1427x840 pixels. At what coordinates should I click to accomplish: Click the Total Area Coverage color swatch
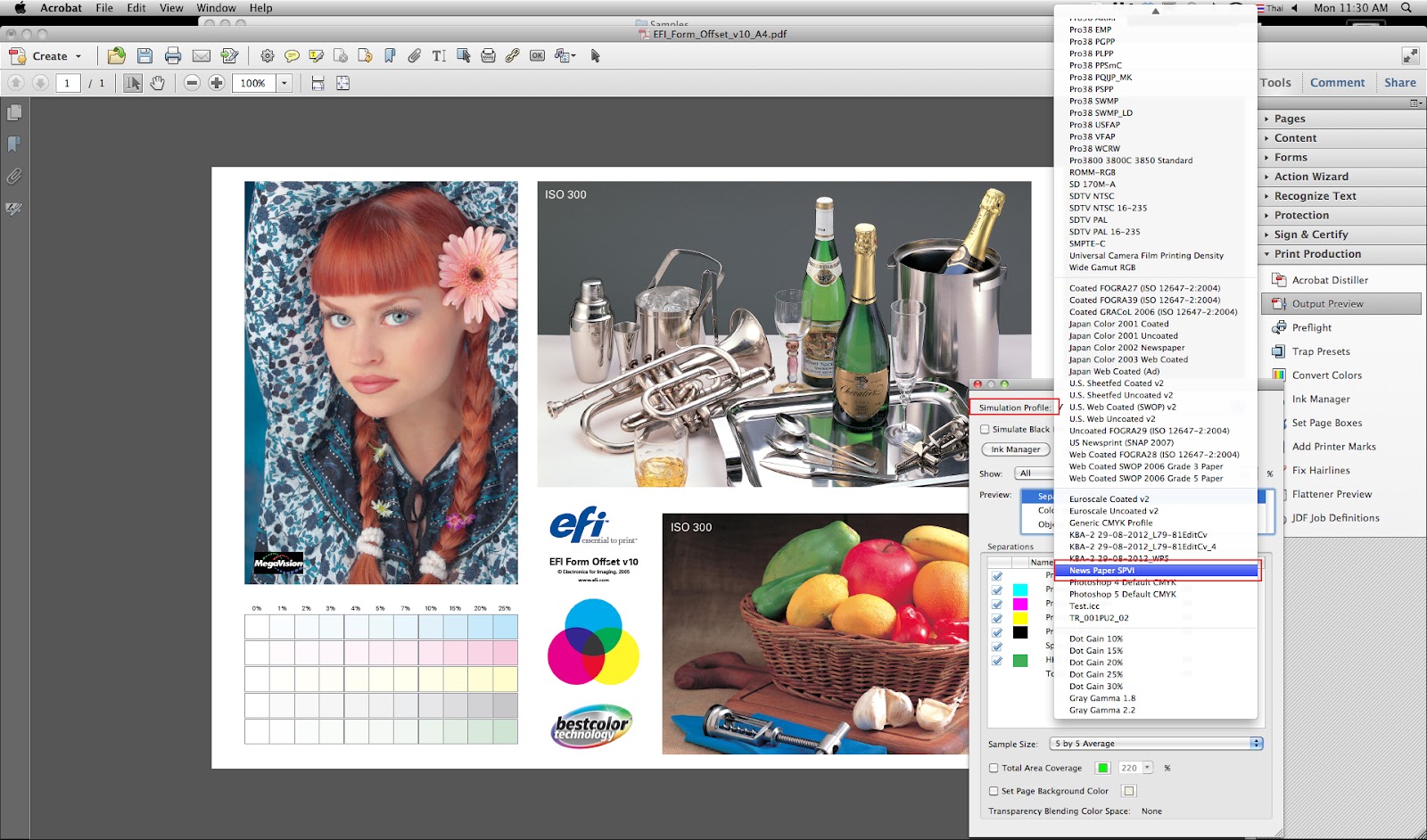pyautogui.click(x=1103, y=767)
